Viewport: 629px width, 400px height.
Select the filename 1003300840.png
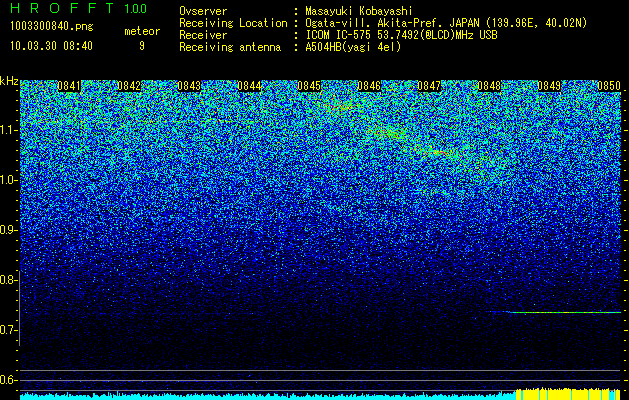click(51, 26)
